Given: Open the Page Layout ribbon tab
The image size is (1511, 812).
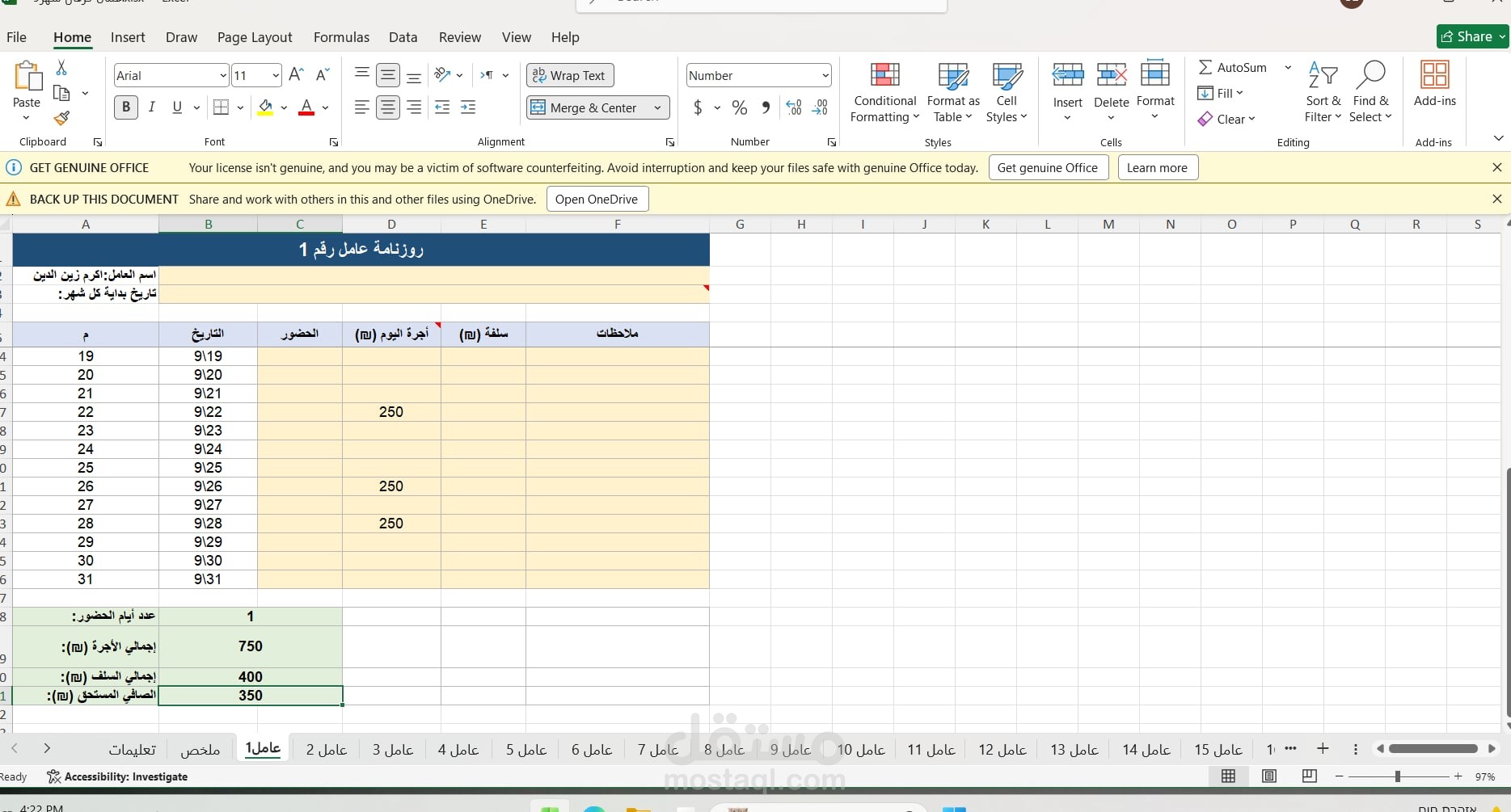Looking at the screenshot, I should click(x=255, y=37).
